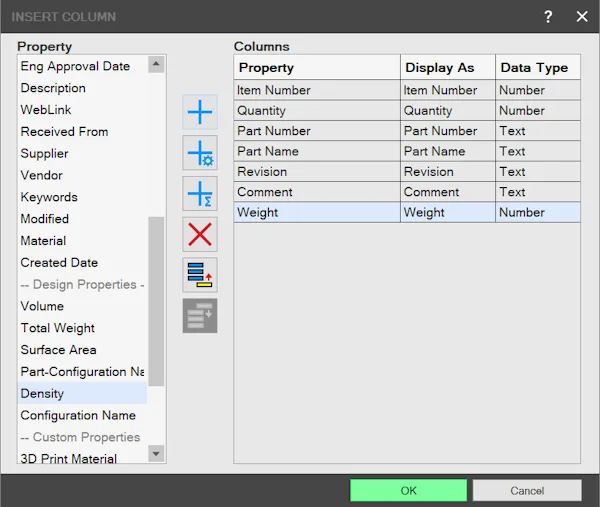Click Part Name's Display As cell
Viewport: 600px width, 507px height.
click(x=448, y=151)
